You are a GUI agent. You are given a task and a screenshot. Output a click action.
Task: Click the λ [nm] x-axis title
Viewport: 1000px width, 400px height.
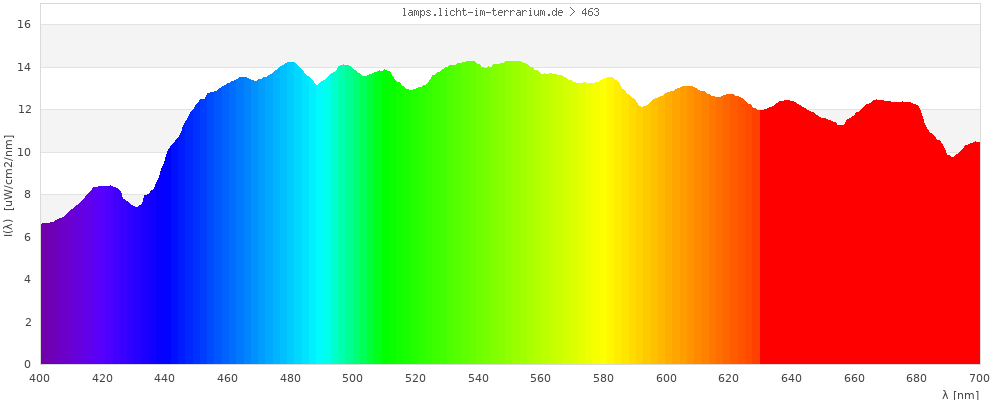coord(960,395)
